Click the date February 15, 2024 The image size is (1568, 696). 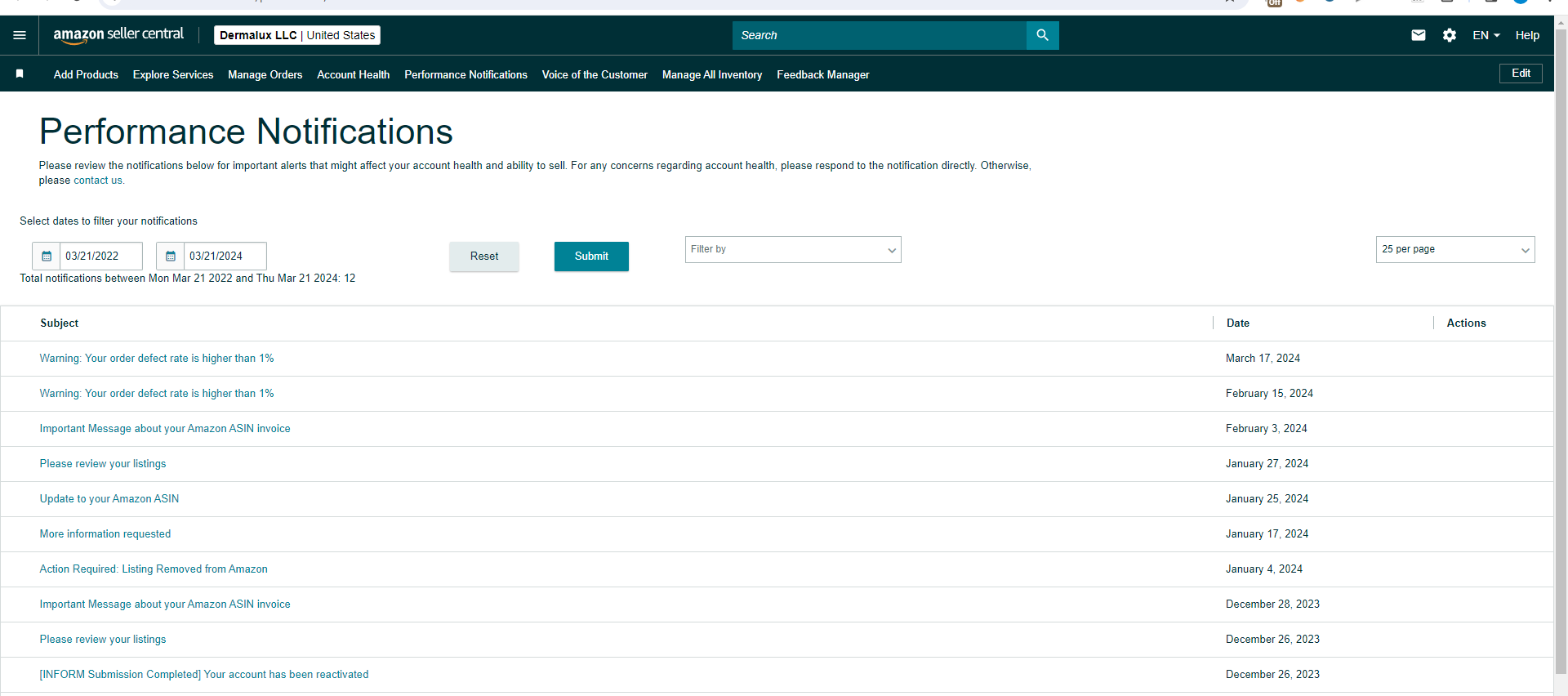click(1269, 394)
